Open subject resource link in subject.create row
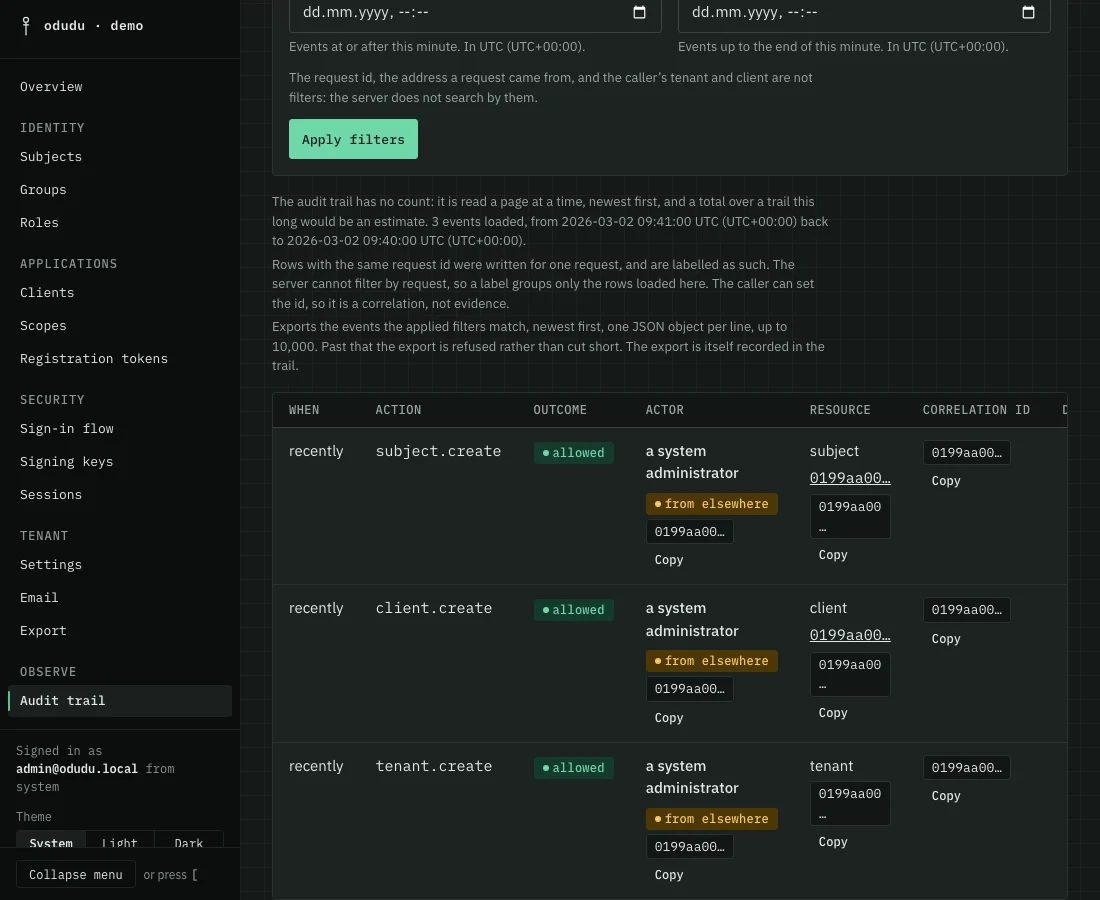 (850, 478)
